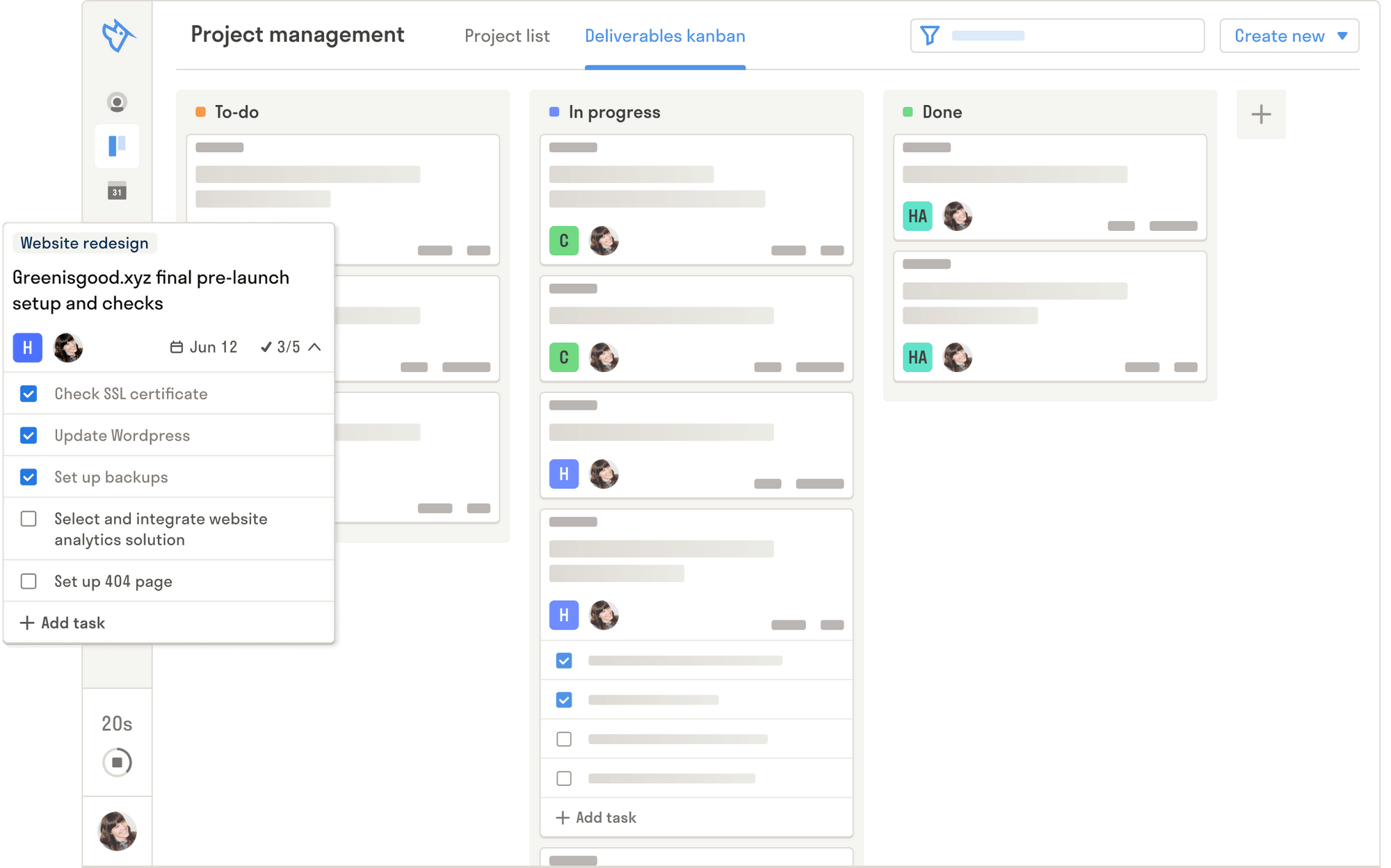Switch to the Deliverables kanban tab
The width and height of the screenshot is (1391, 868).
(x=665, y=35)
